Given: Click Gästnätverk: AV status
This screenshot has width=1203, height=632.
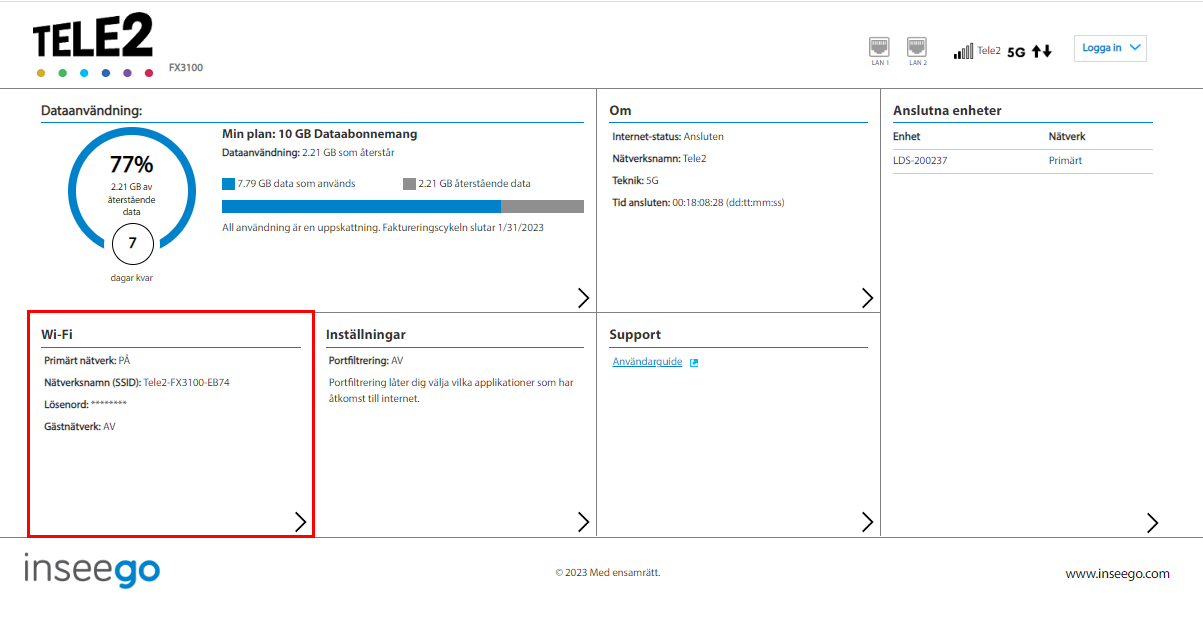Looking at the screenshot, I should (x=80, y=426).
